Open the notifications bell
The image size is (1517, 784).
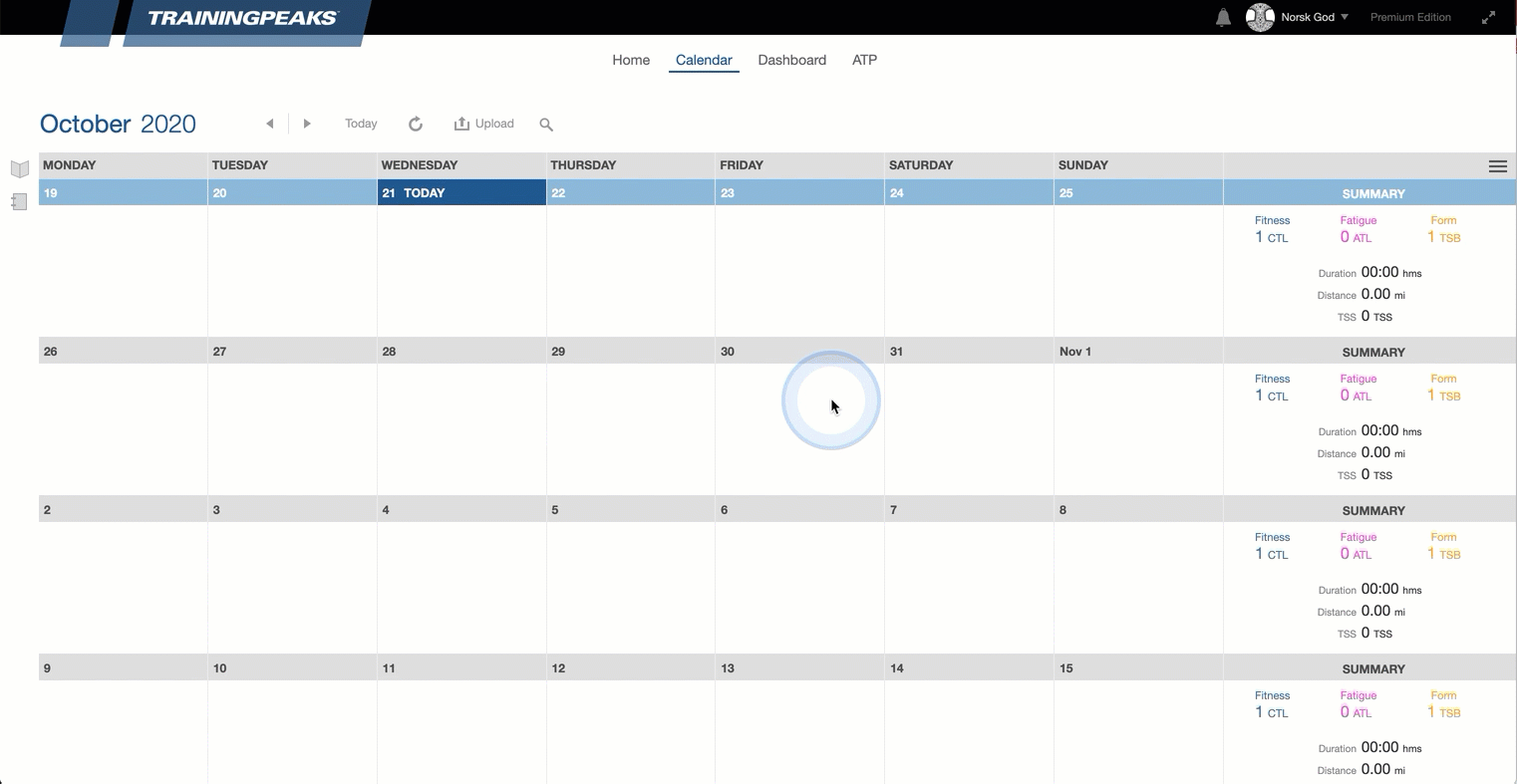[1223, 18]
